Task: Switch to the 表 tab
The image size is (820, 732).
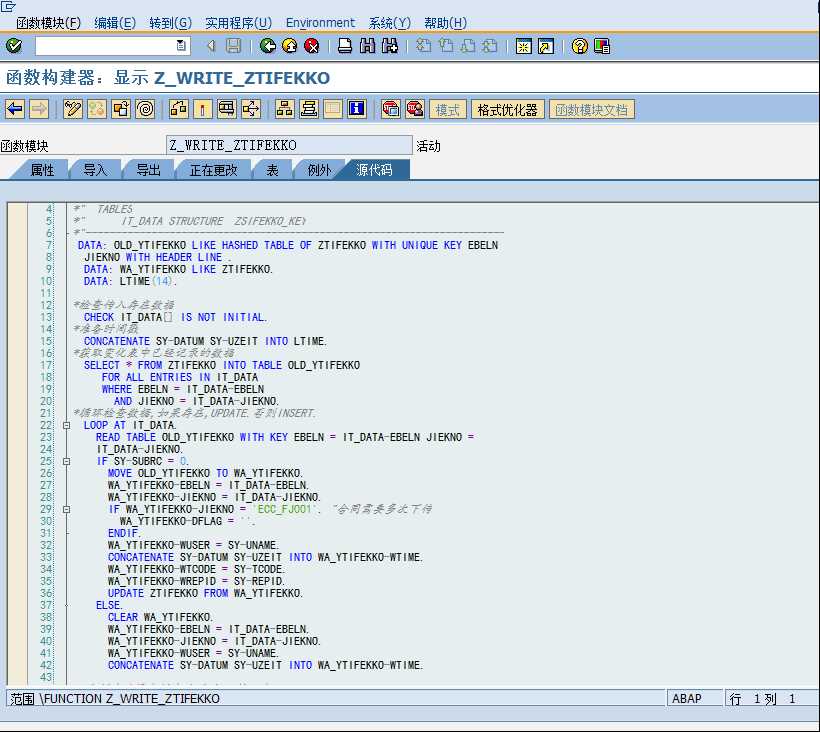Action: tap(272, 170)
